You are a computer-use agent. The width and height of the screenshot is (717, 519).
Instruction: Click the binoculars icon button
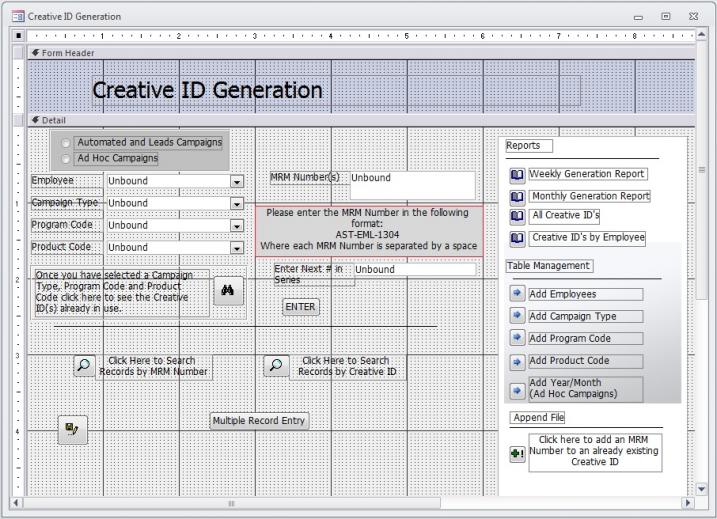pyautogui.click(x=227, y=291)
